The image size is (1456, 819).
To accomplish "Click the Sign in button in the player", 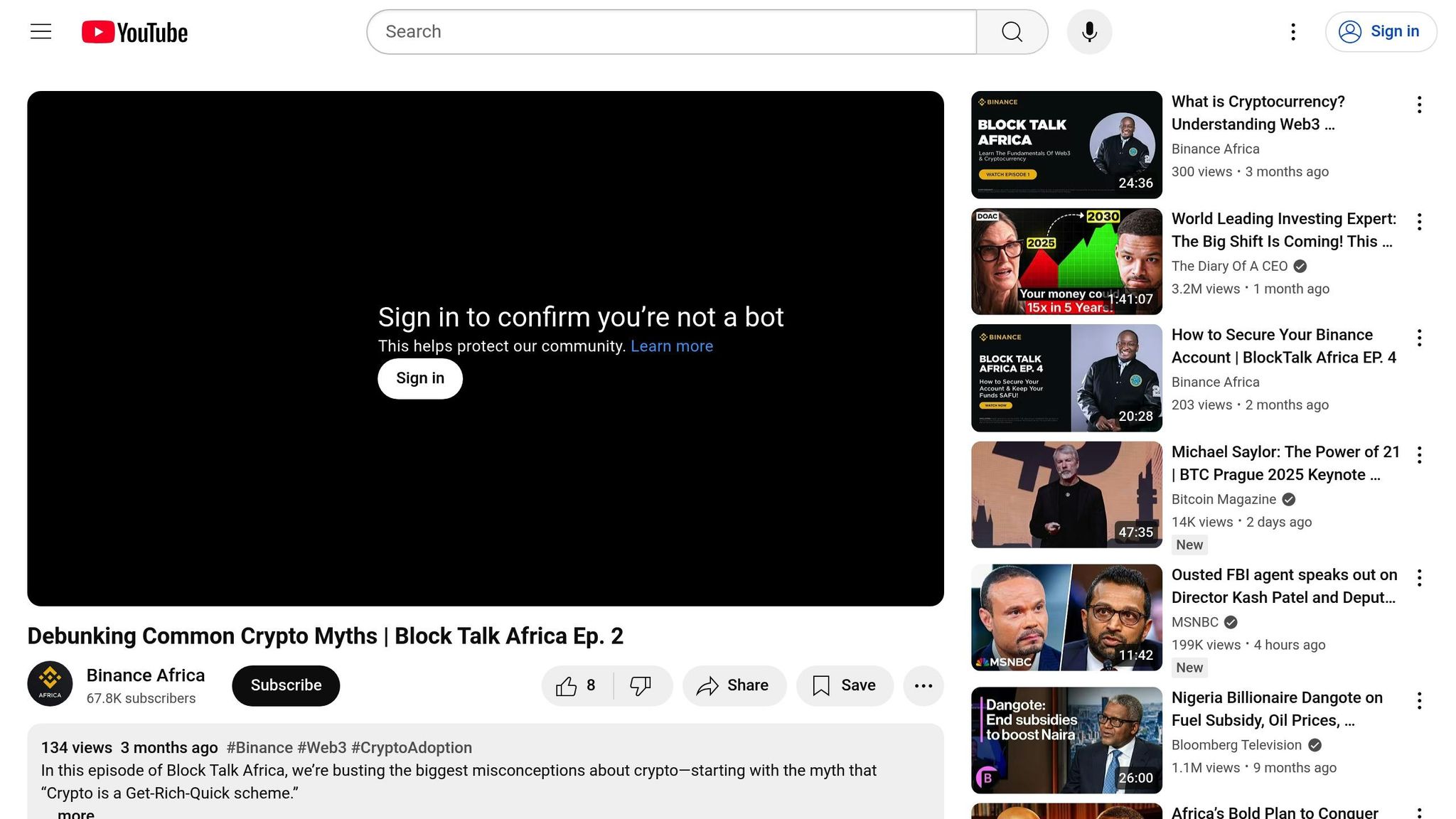I will point(419,378).
